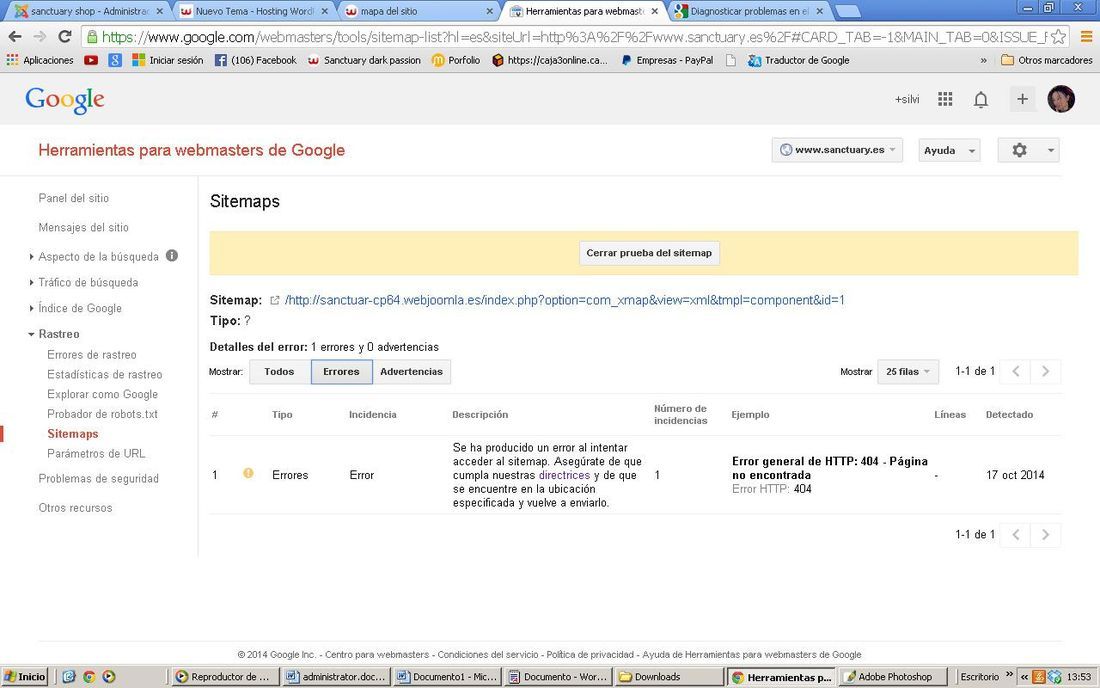Select the Advertencias filter
Image resolution: width=1100 pixels, height=688 pixels.
point(412,372)
